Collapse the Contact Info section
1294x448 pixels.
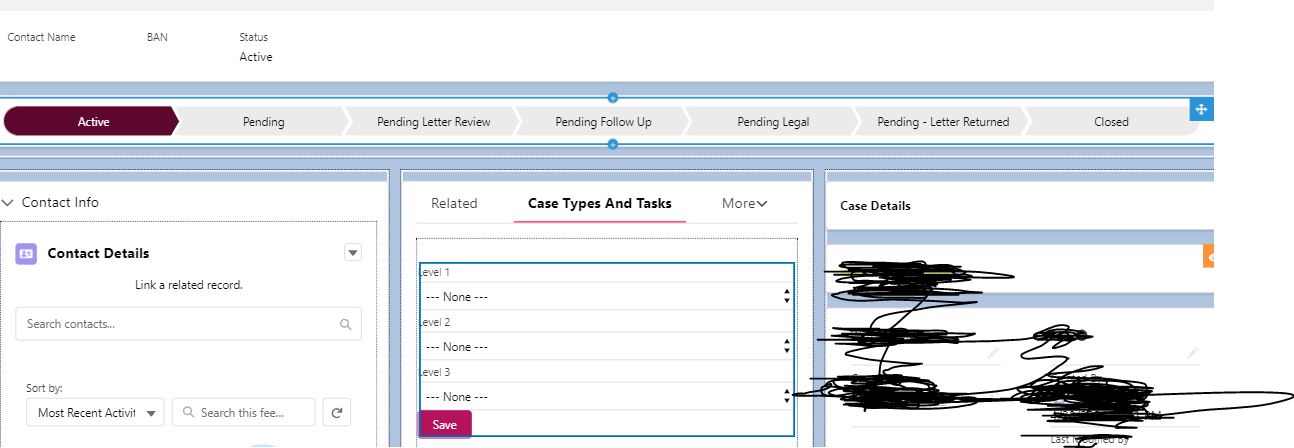(x=9, y=202)
